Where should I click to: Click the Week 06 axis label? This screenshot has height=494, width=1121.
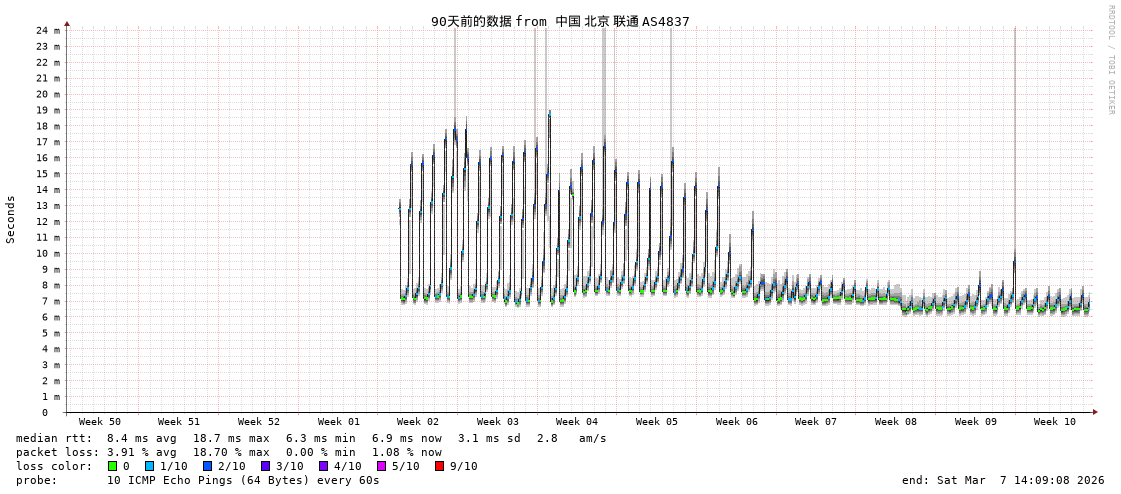(x=736, y=422)
